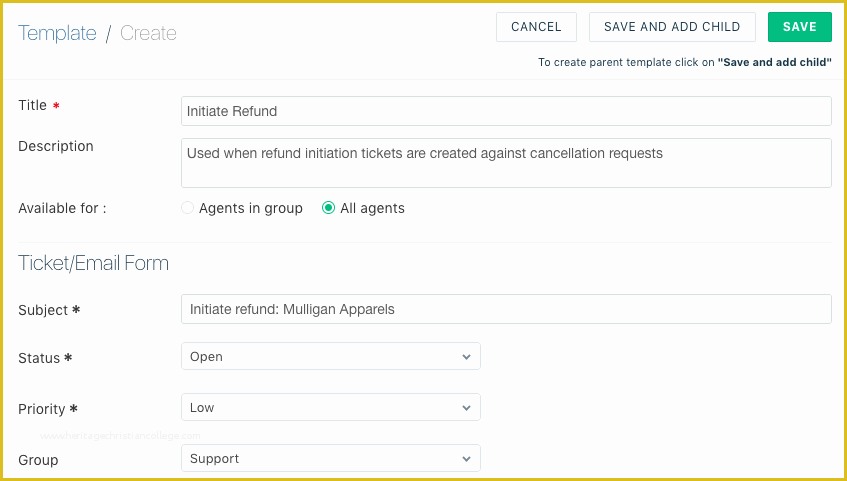Screen dimensions: 847x481
Task: Click the green SAVE button
Action: (800, 27)
